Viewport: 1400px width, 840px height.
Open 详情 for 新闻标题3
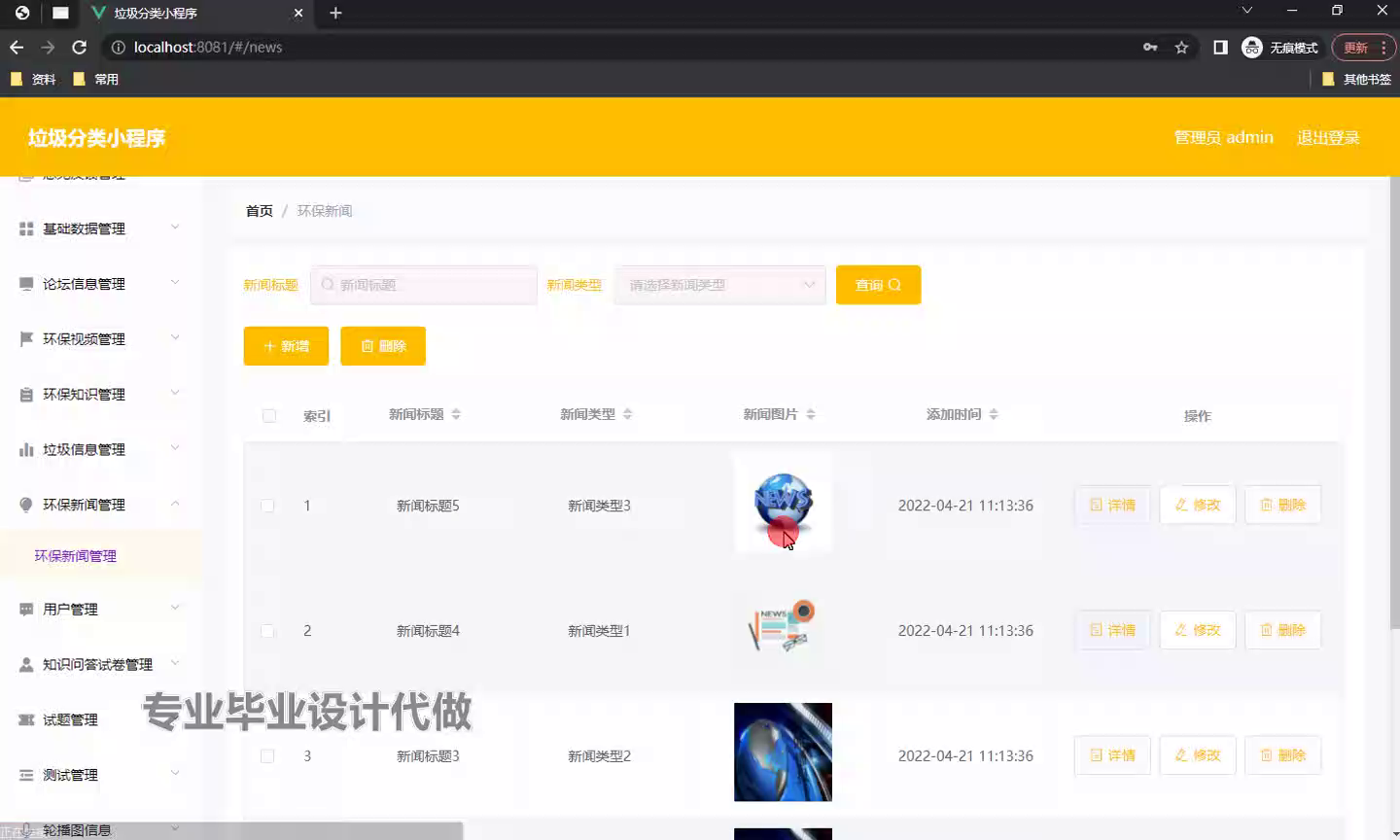(x=1112, y=755)
